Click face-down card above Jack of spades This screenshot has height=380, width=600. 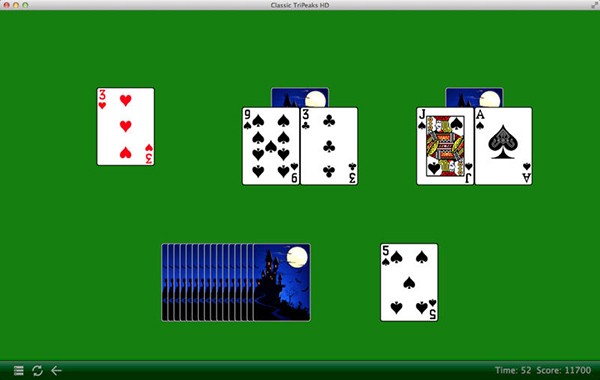tap(474, 97)
